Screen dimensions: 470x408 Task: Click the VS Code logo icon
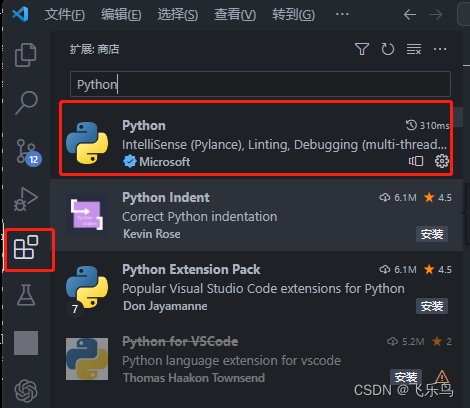pyautogui.click(x=20, y=14)
